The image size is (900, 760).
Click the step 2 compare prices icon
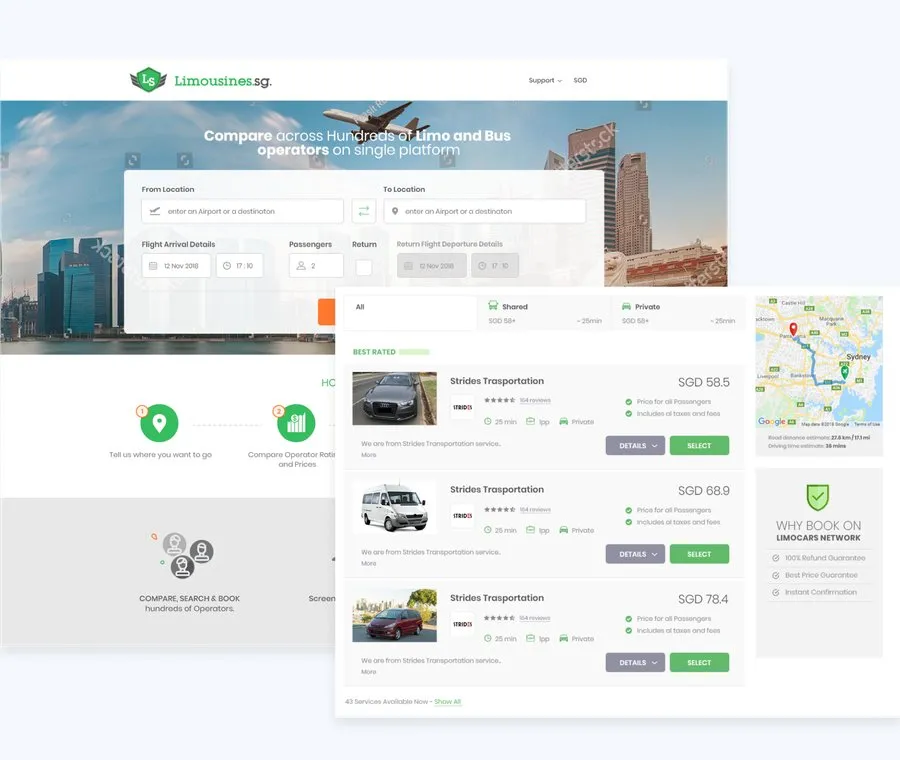(296, 423)
